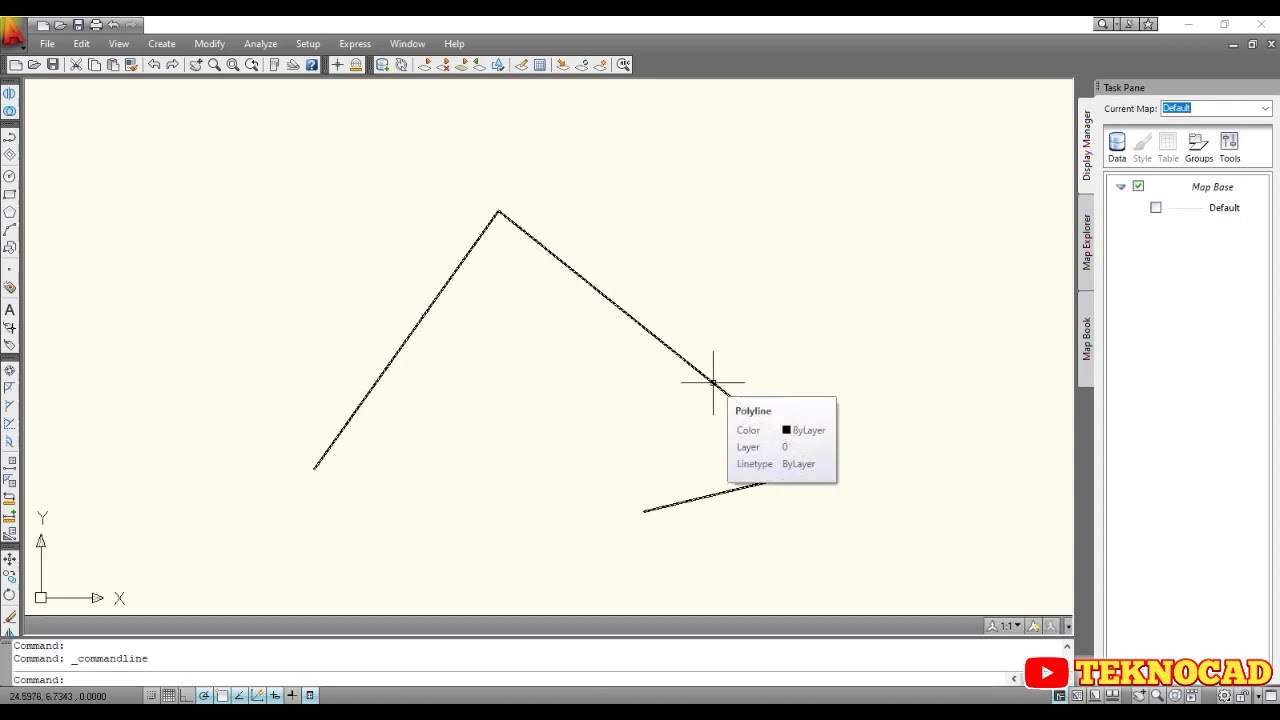
Task: Open Help with the question mark icon
Action: point(312,65)
